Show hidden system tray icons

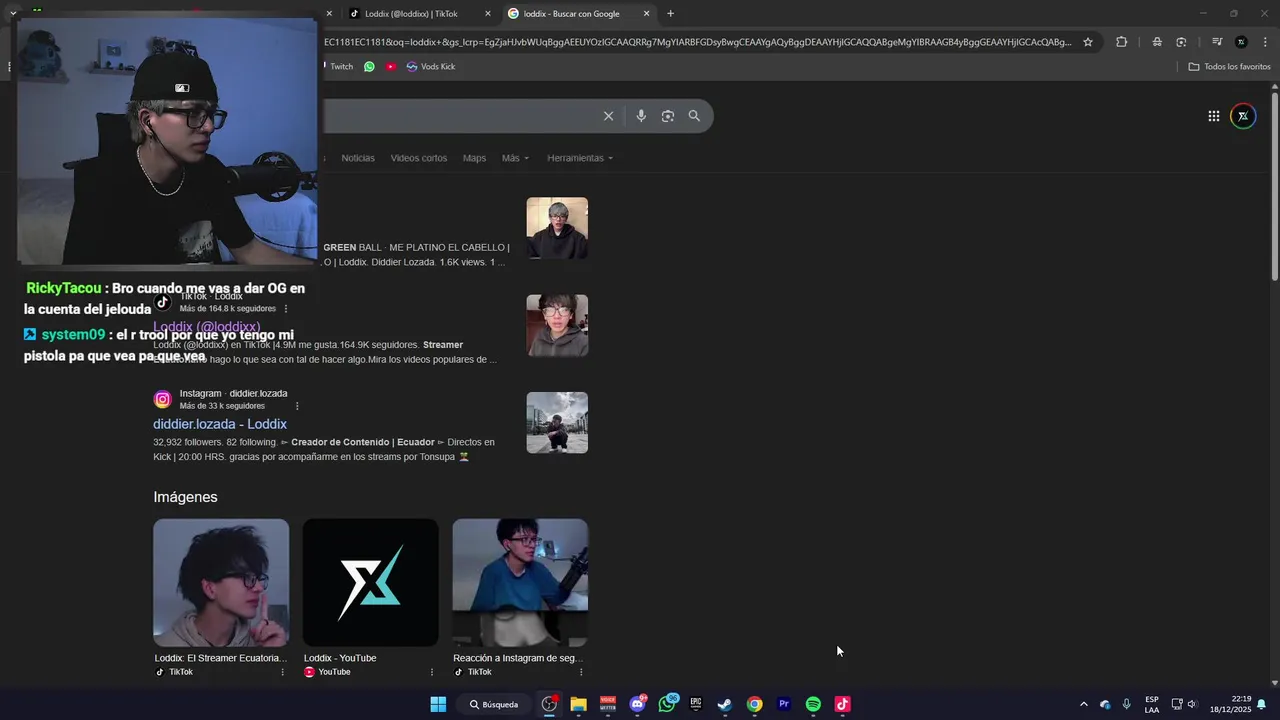[x=1083, y=704]
